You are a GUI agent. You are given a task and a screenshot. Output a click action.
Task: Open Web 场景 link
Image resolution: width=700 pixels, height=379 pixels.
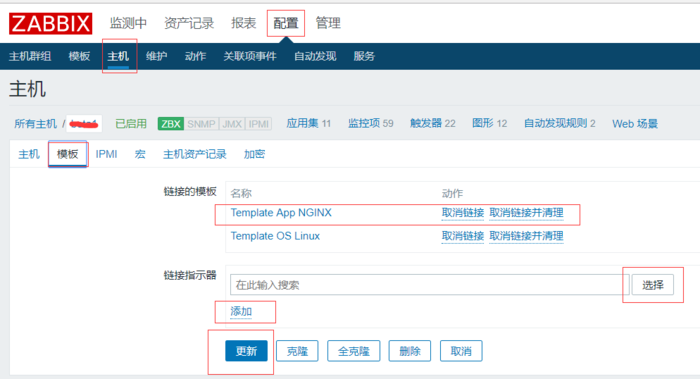[635, 124]
